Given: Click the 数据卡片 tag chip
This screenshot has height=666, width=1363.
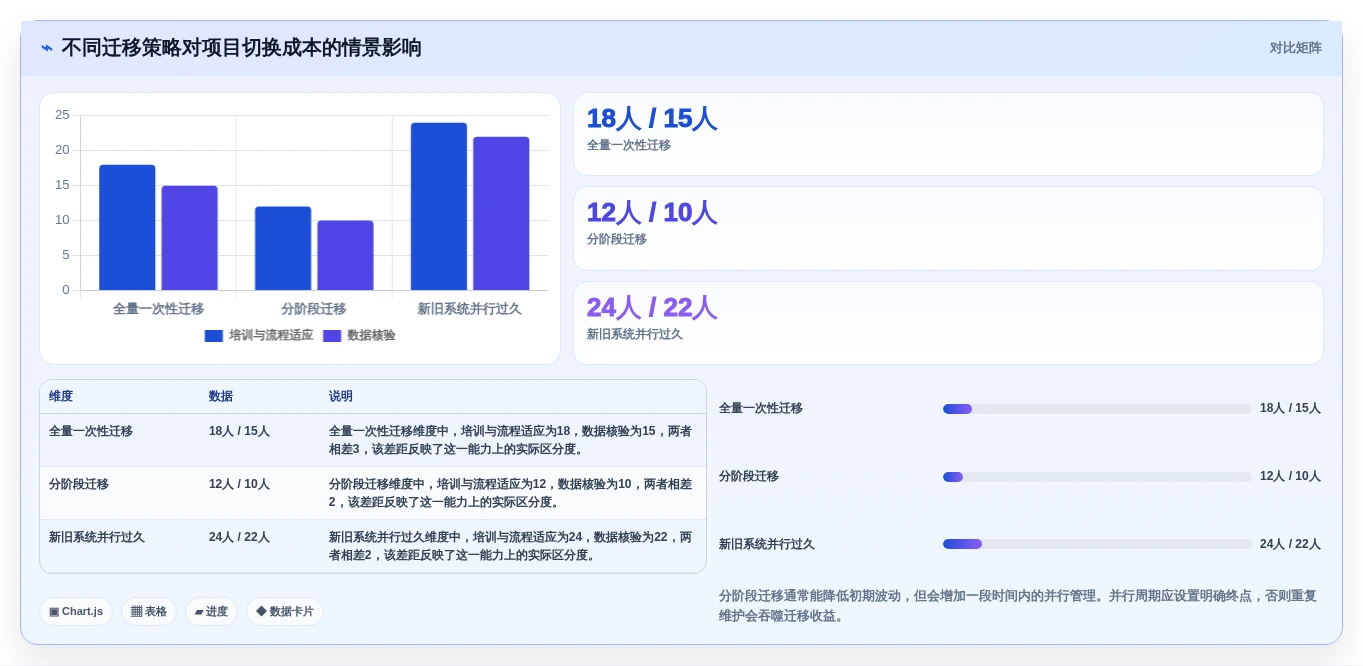Looking at the screenshot, I should point(285,612).
